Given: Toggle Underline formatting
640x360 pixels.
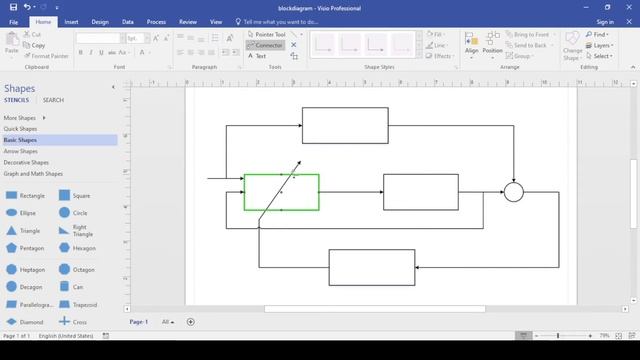Looking at the screenshot, I should coord(101,52).
